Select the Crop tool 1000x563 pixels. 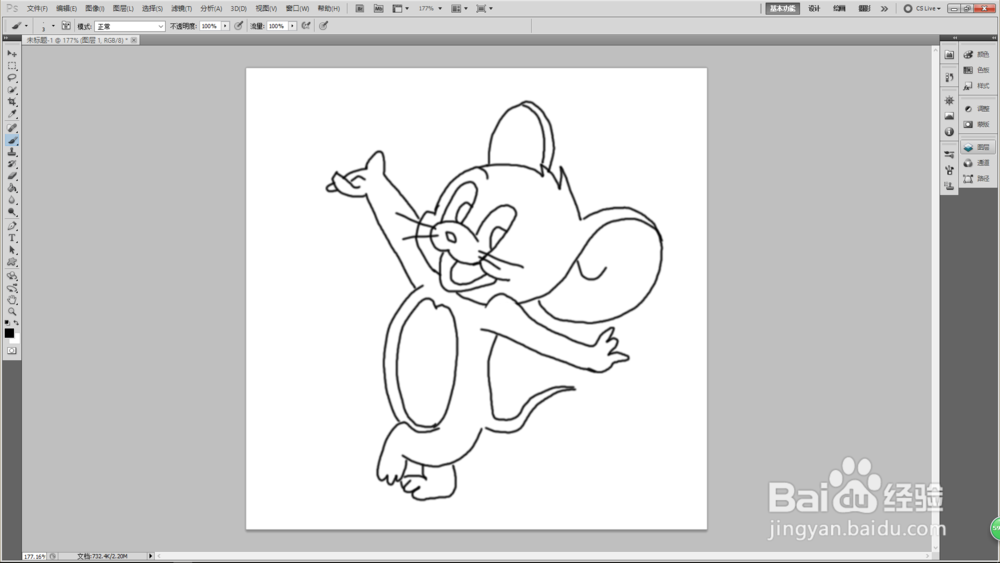11,102
